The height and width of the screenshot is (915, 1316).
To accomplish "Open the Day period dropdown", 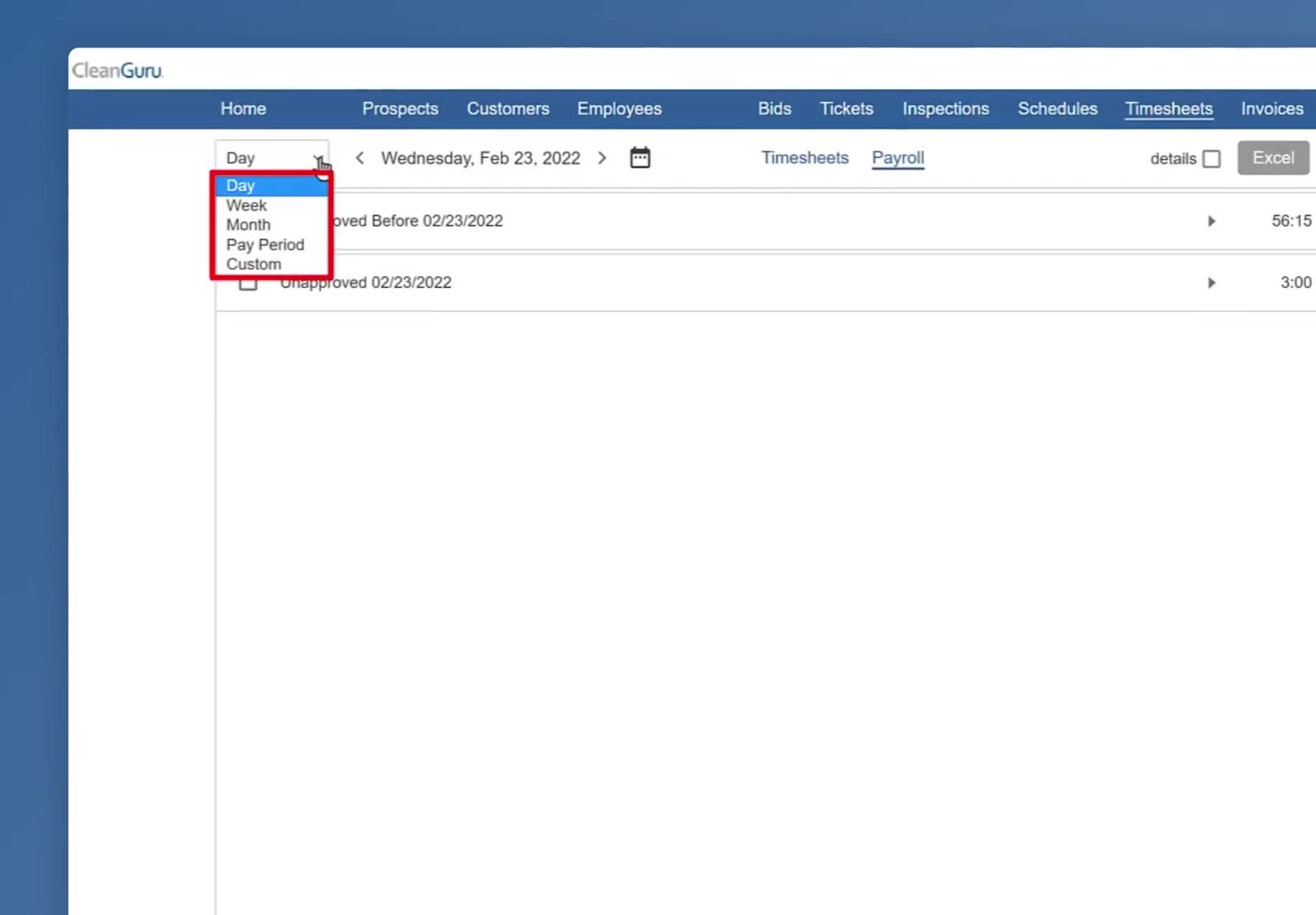I will 272,157.
